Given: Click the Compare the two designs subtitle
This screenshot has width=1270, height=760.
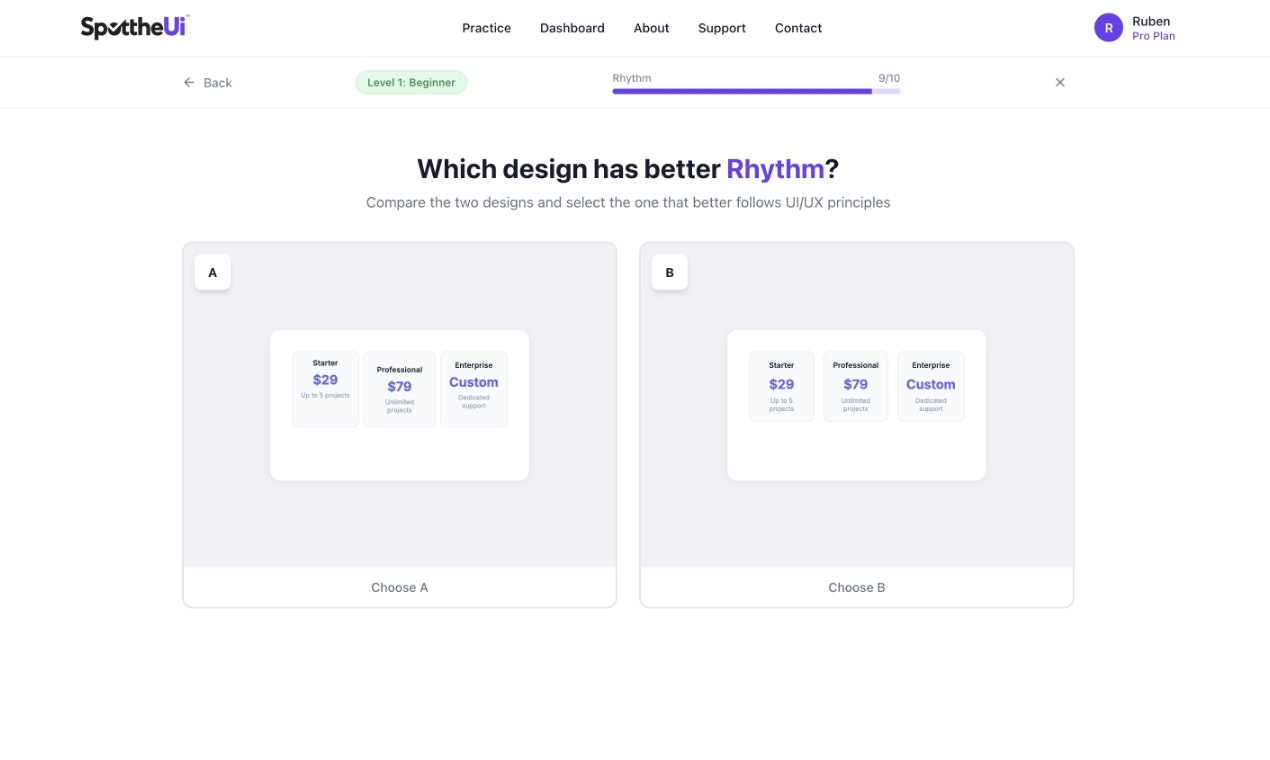Looking at the screenshot, I should point(628,202).
